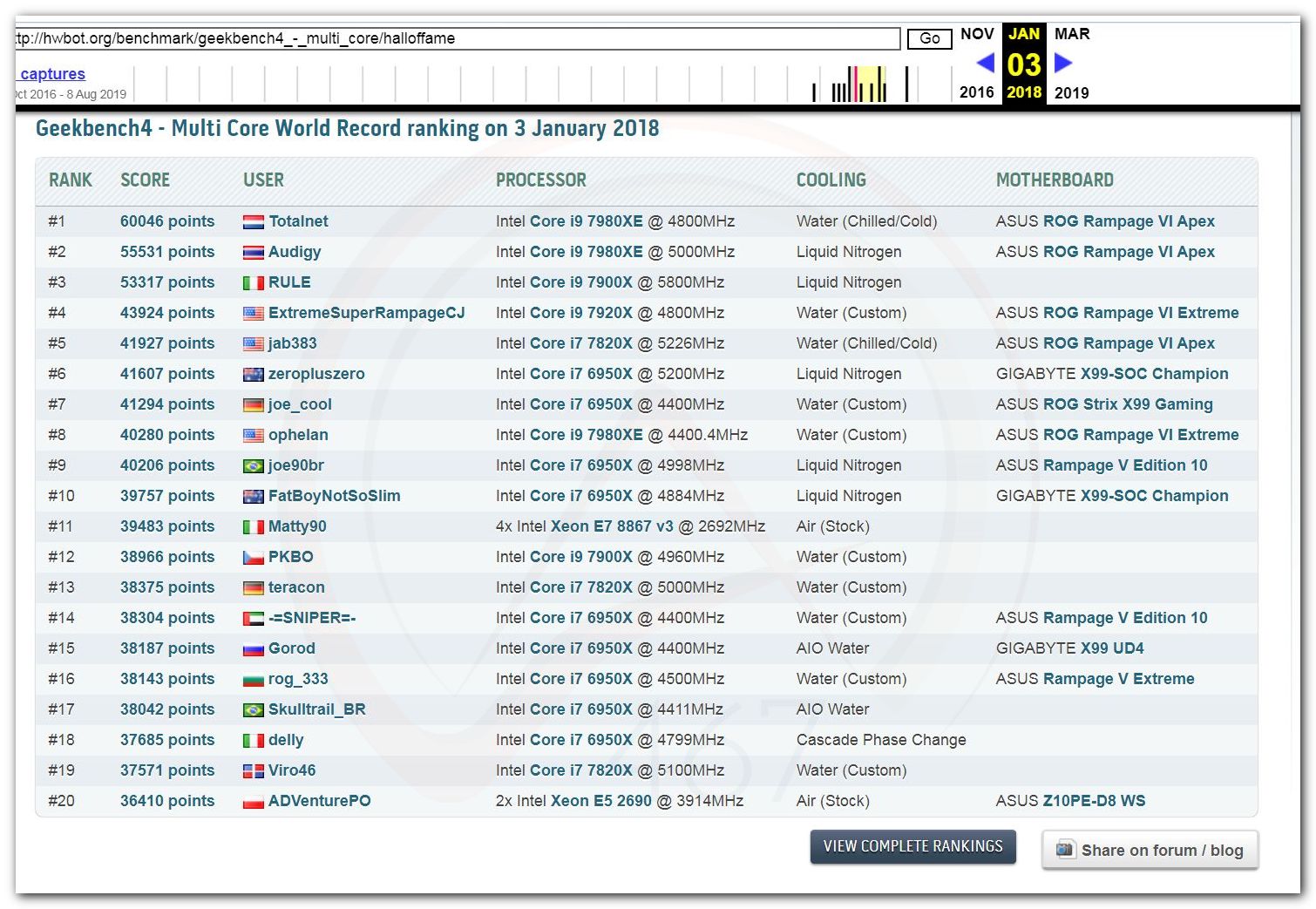Click the previous capture blue left arrow
1316x909 pixels.
tap(986, 63)
